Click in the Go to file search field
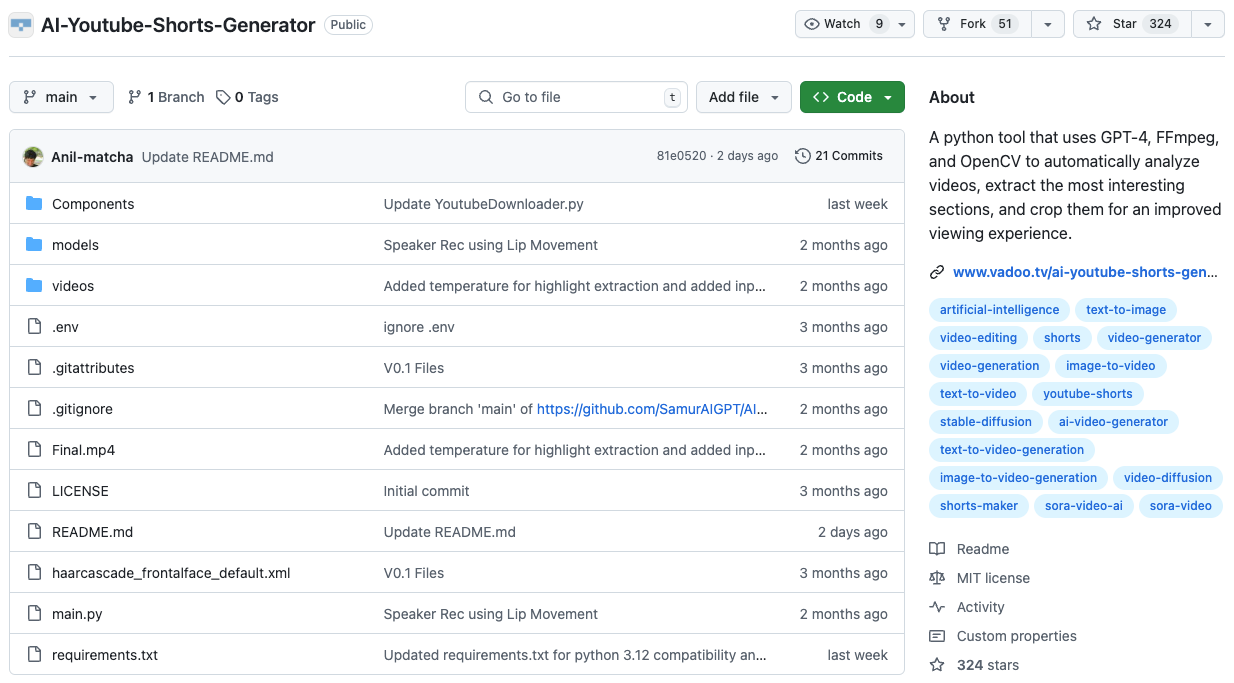The image size is (1234, 683). click(577, 97)
